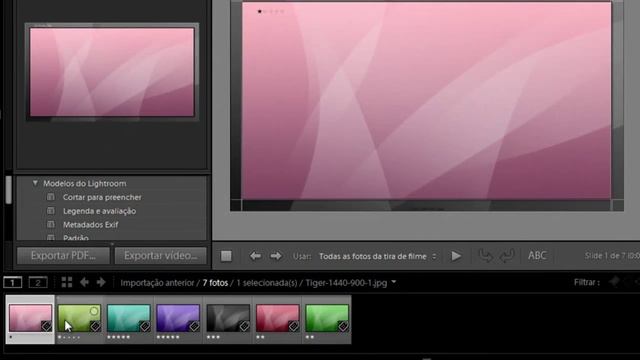
Task: Select the gray filmstrip thumbnail
Action: [x=228, y=318]
